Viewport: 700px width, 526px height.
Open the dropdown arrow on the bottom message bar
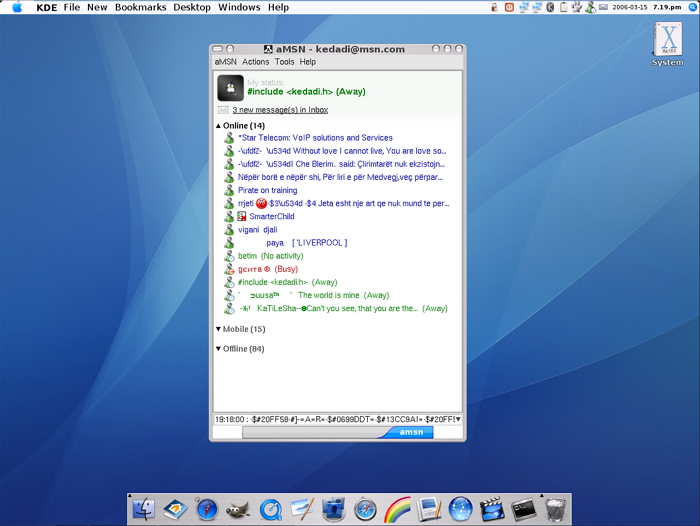click(x=458, y=419)
